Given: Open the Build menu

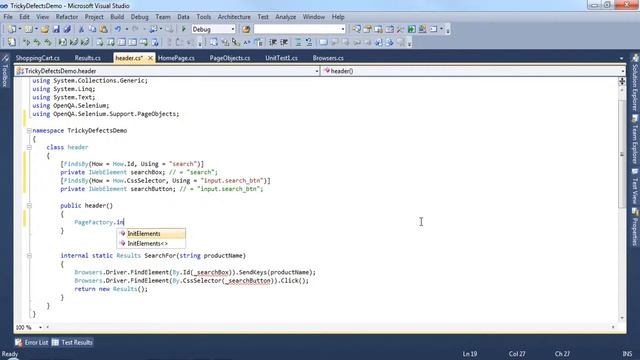Looking at the screenshot, I should [117, 17].
